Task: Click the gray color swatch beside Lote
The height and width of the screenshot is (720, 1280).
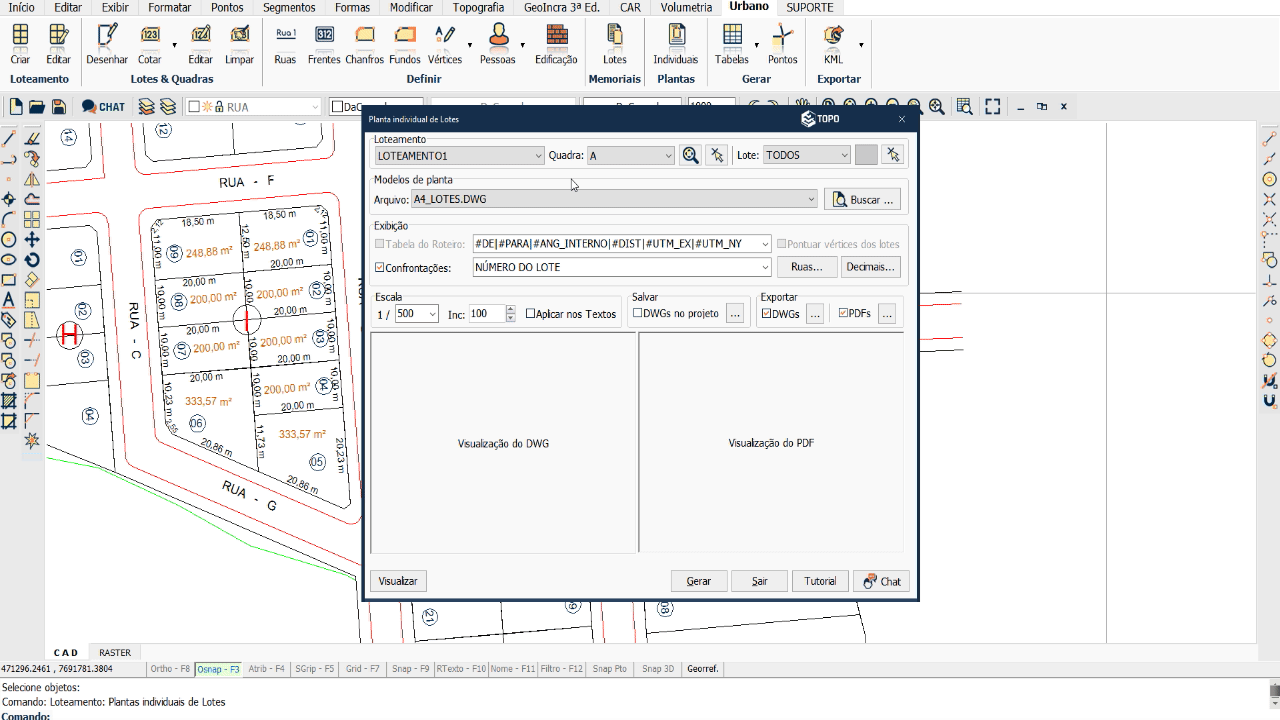Action: pos(866,155)
